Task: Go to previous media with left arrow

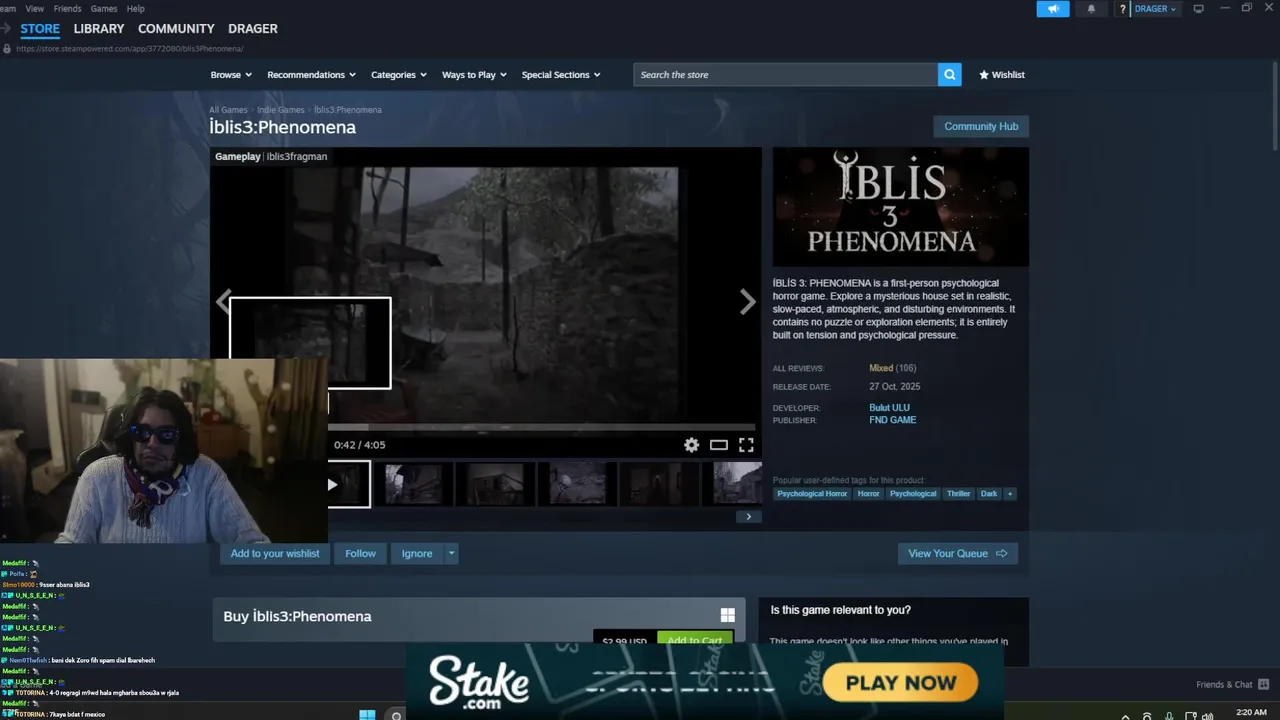Action: [223, 302]
